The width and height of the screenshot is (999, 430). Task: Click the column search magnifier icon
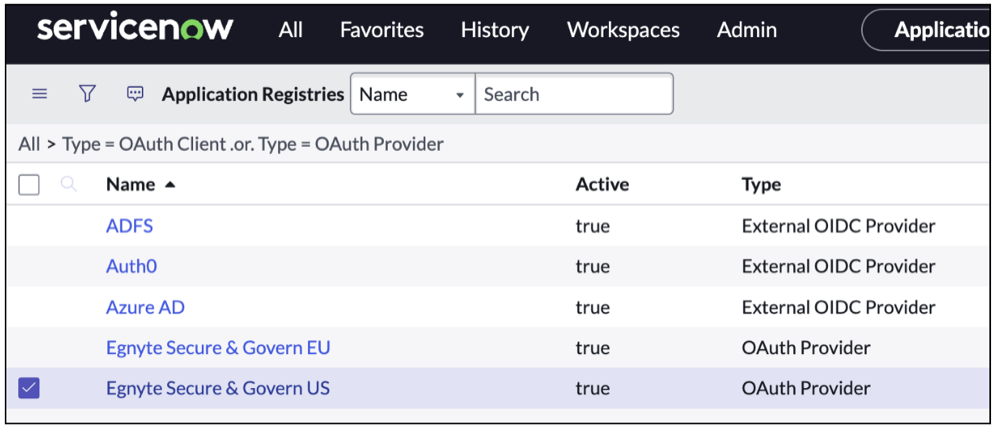tap(69, 185)
